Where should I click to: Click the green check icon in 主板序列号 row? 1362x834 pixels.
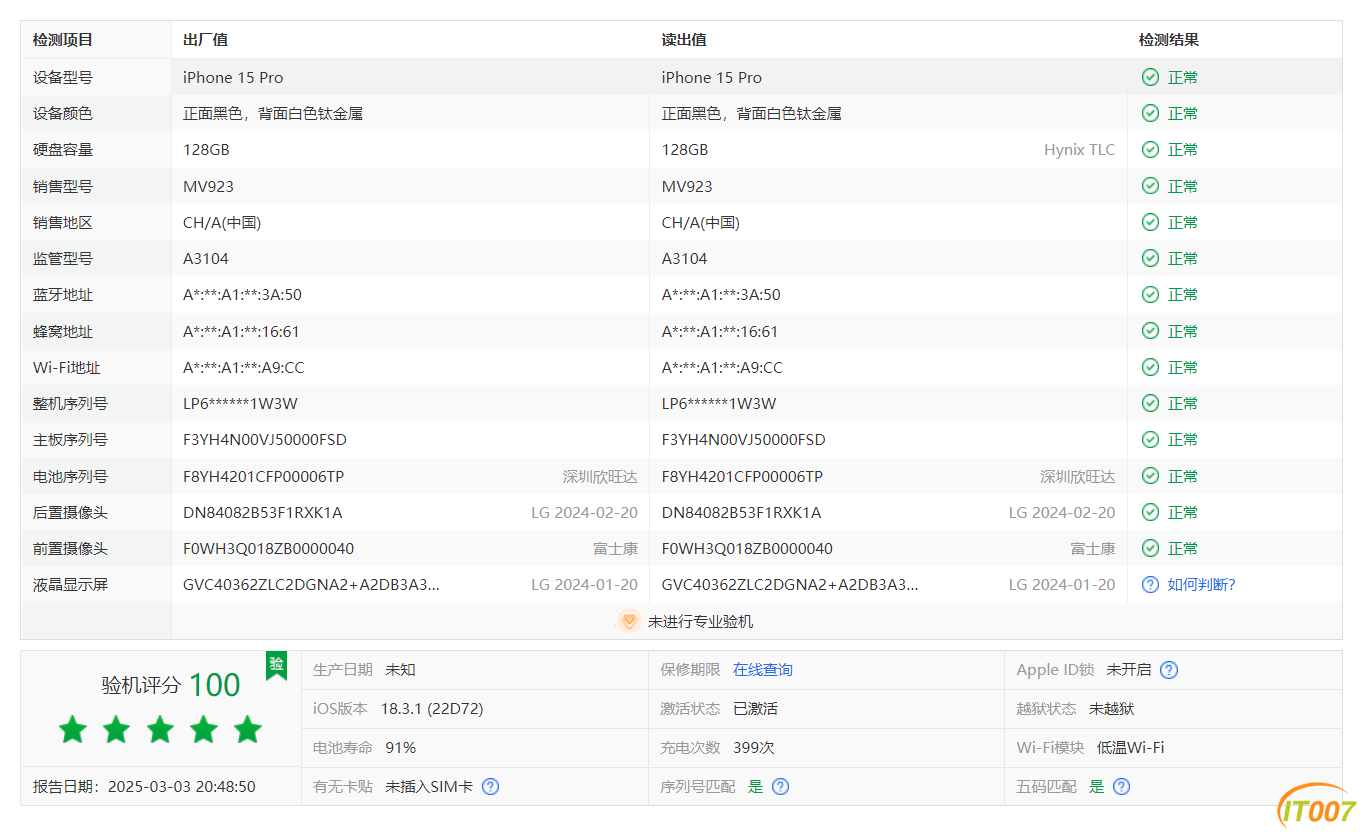tap(1150, 439)
